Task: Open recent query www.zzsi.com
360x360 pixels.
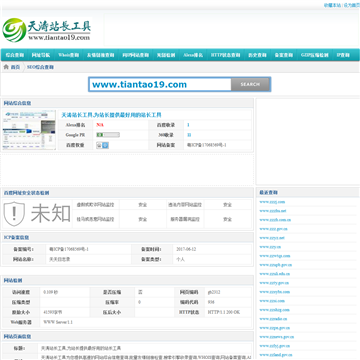Action: pyautogui.click(x=272, y=301)
